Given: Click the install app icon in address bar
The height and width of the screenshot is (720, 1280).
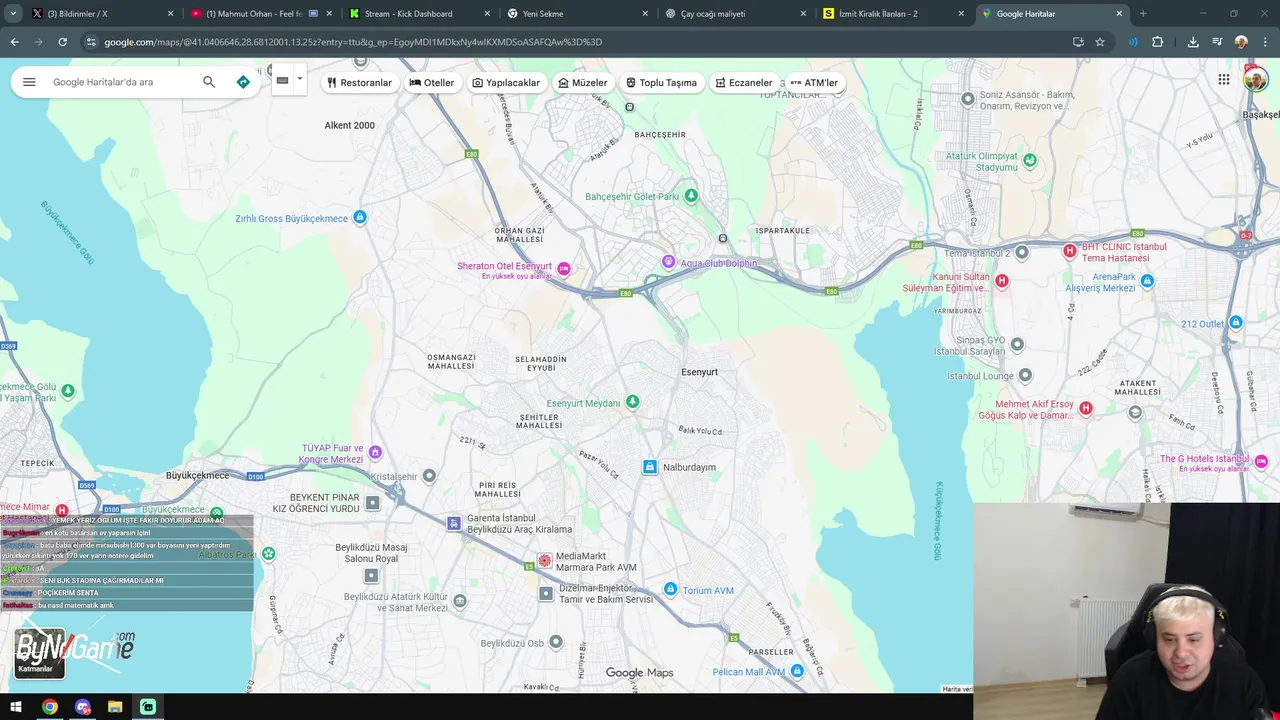Looking at the screenshot, I should [x=1078, y=42].
